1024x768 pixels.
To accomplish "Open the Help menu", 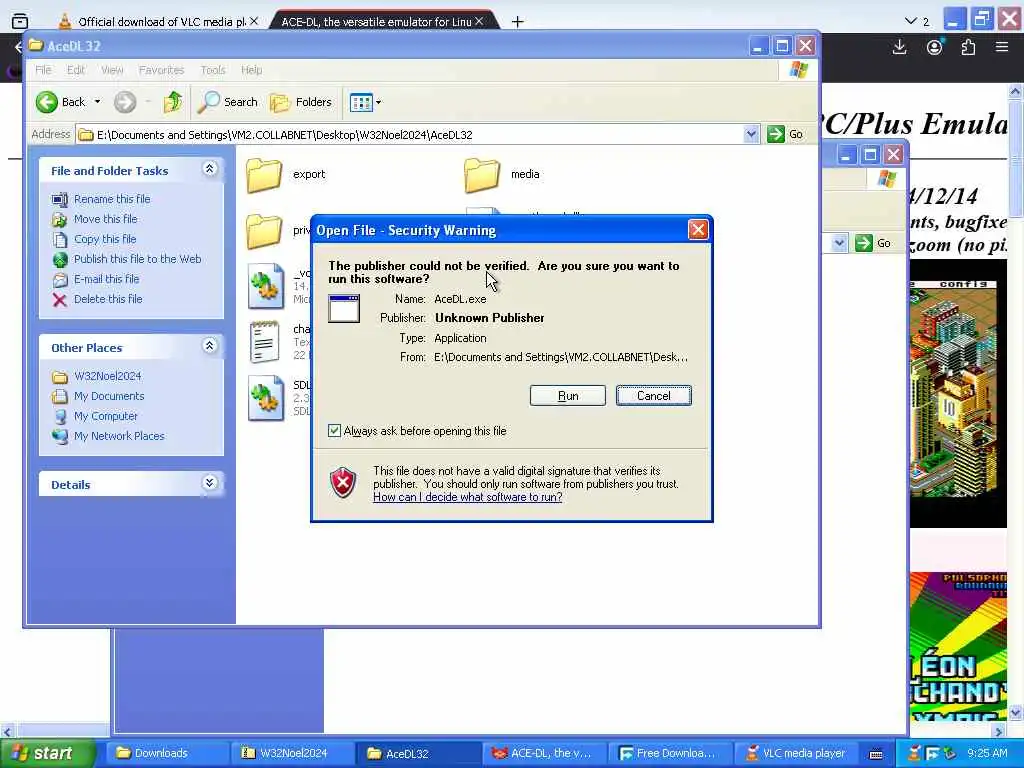I will coord(251,70).
